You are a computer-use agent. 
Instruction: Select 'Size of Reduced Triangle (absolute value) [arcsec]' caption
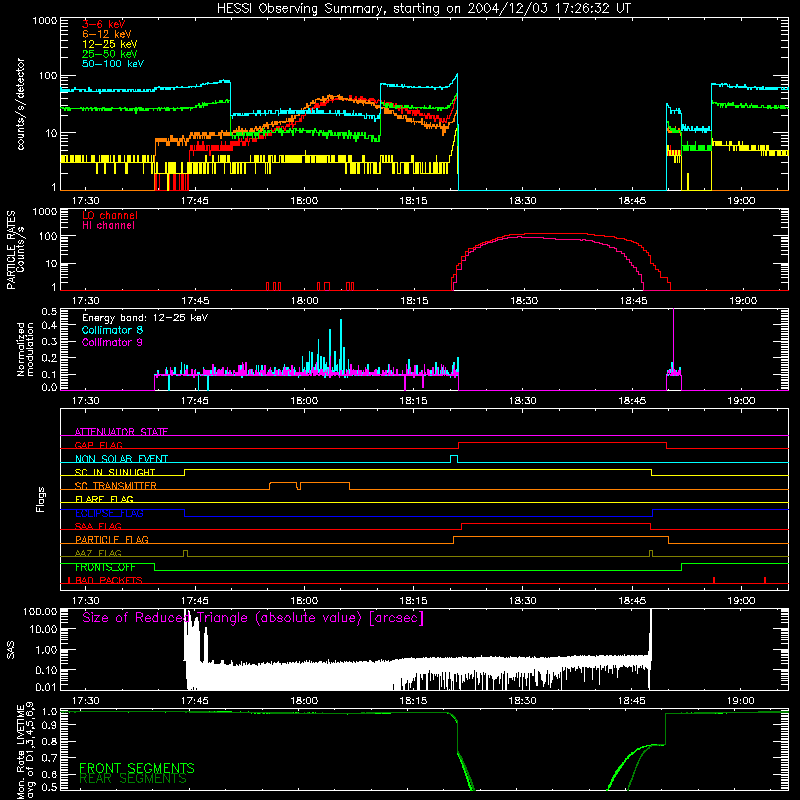253,618
